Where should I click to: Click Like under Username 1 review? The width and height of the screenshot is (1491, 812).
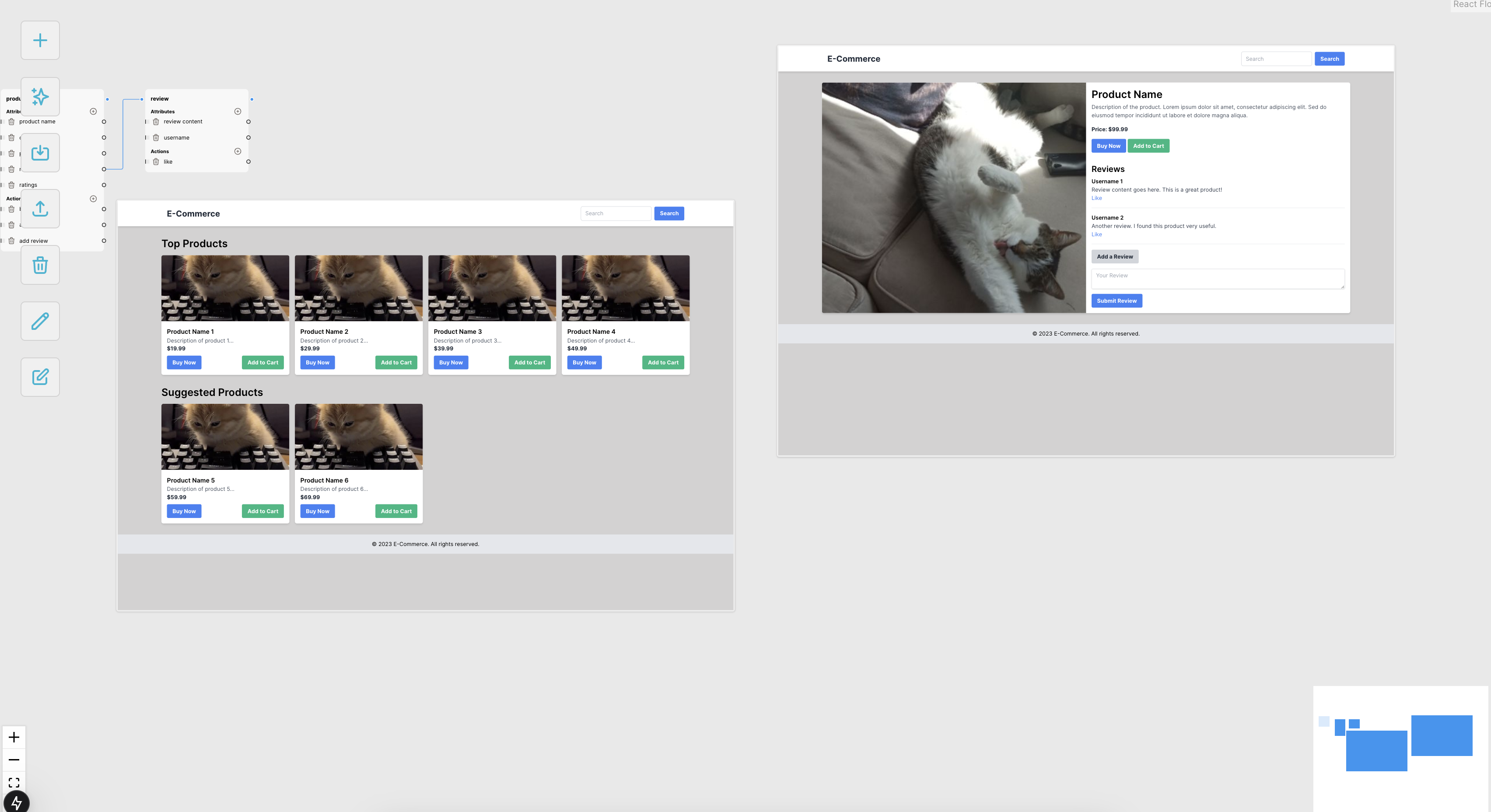[1096, 199]
